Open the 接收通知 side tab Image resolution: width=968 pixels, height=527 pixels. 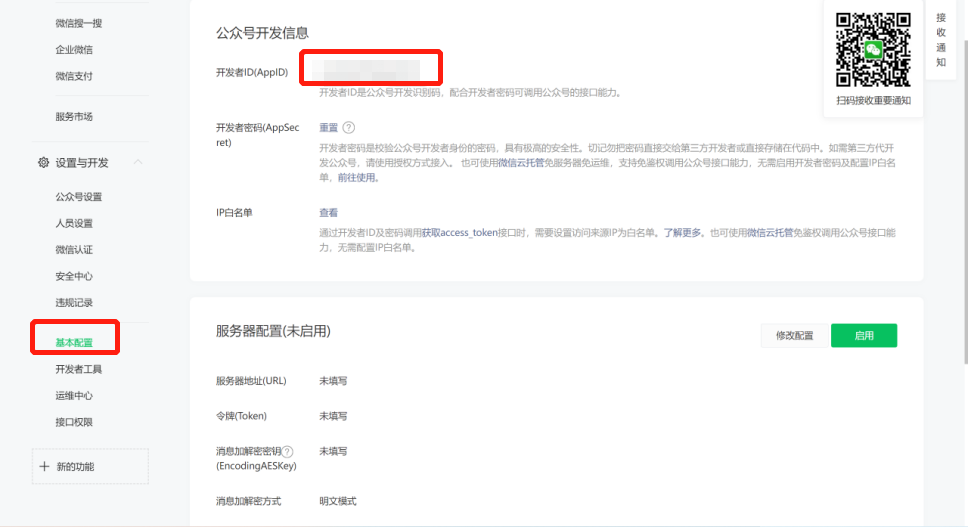[941, 40]
